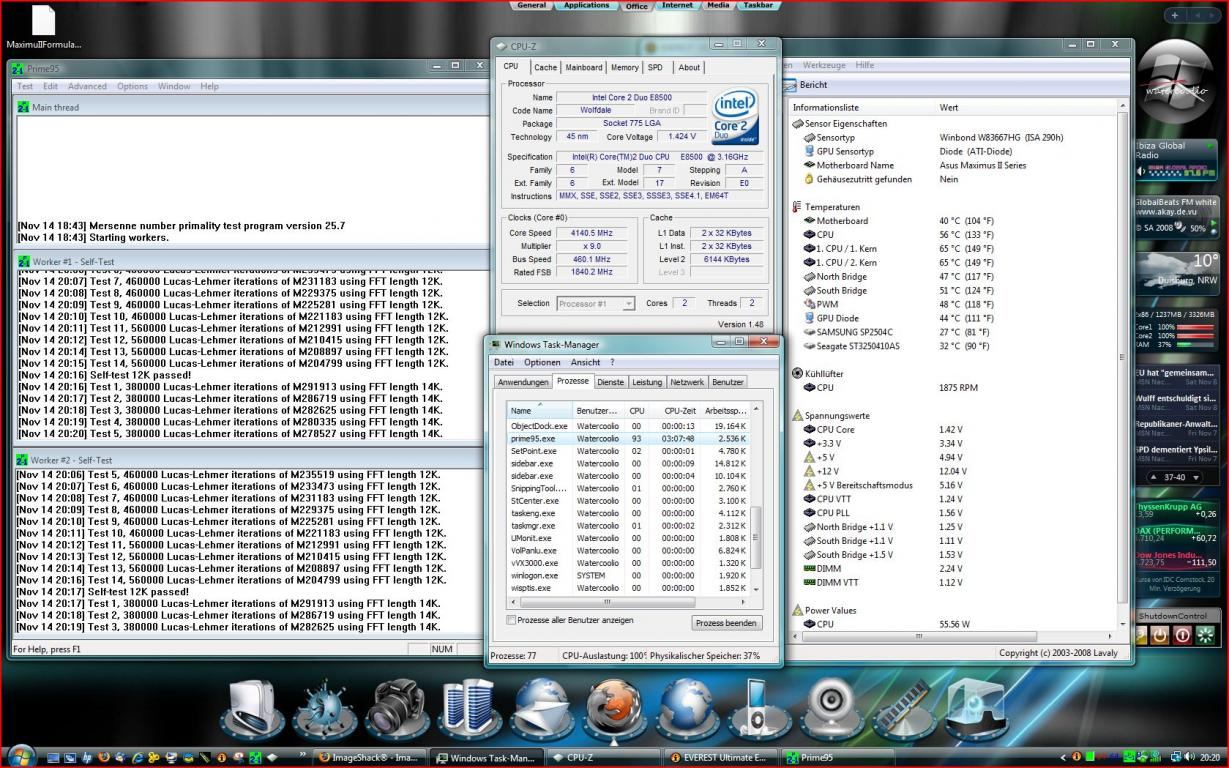Click the Intel Core 2 Duo logo

click(737, 116)
